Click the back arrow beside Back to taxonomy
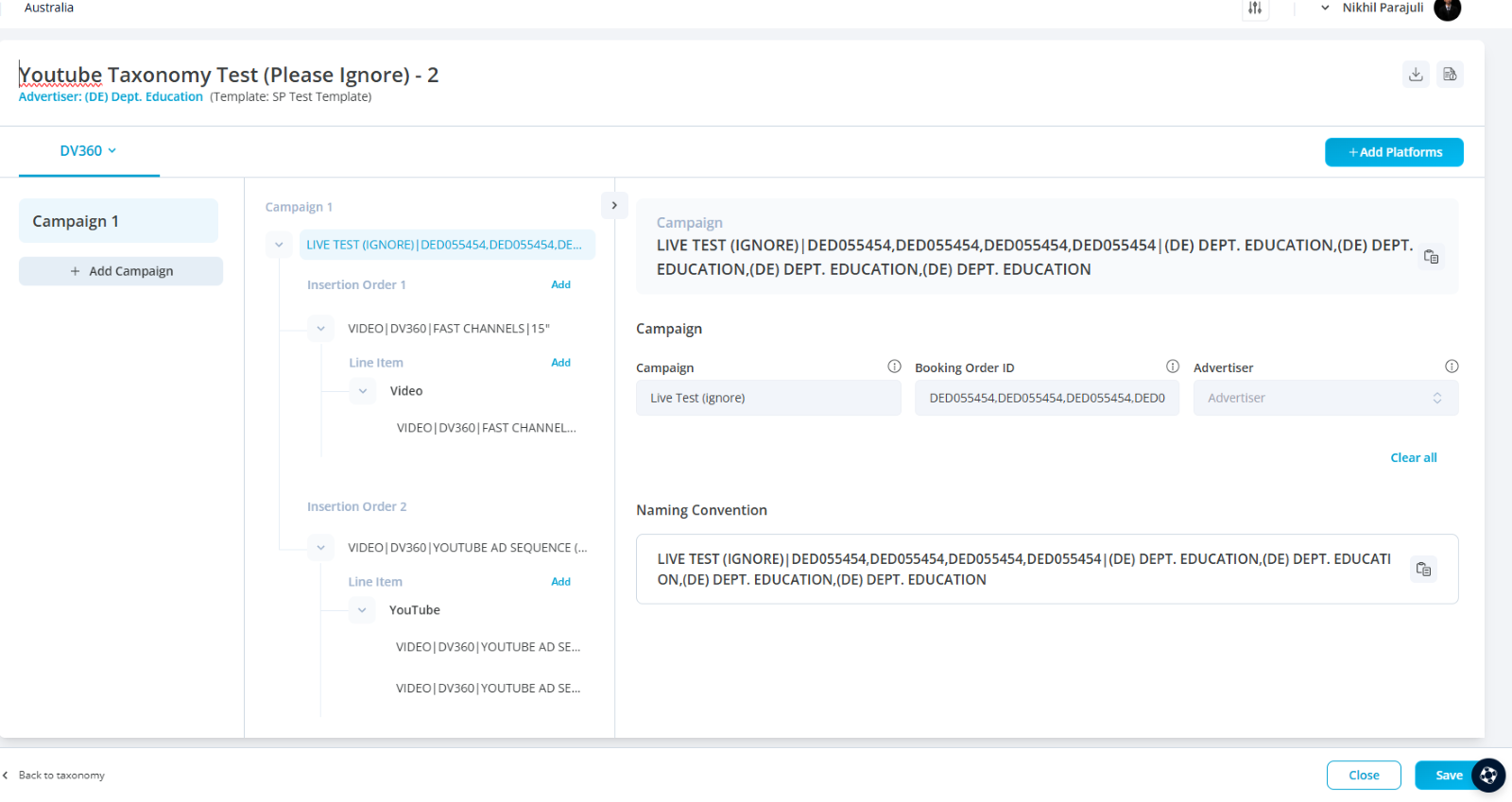 [6, 776]
